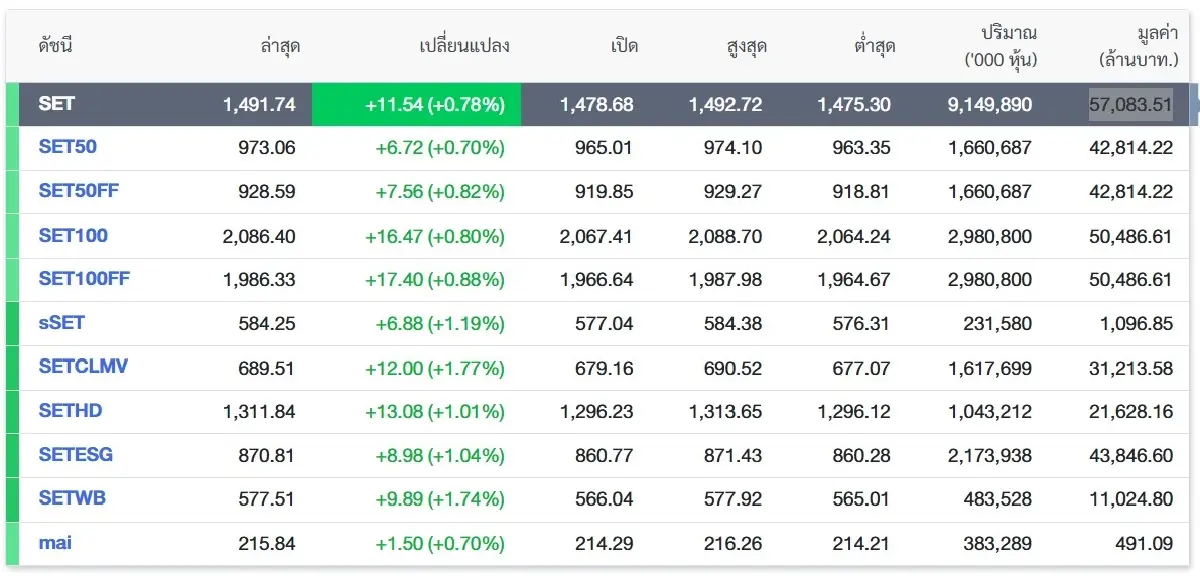The width and height of the screenshot is (1200, 576).
Task: Sort by the ล่าสุด column header
Action: click(283, 45)
